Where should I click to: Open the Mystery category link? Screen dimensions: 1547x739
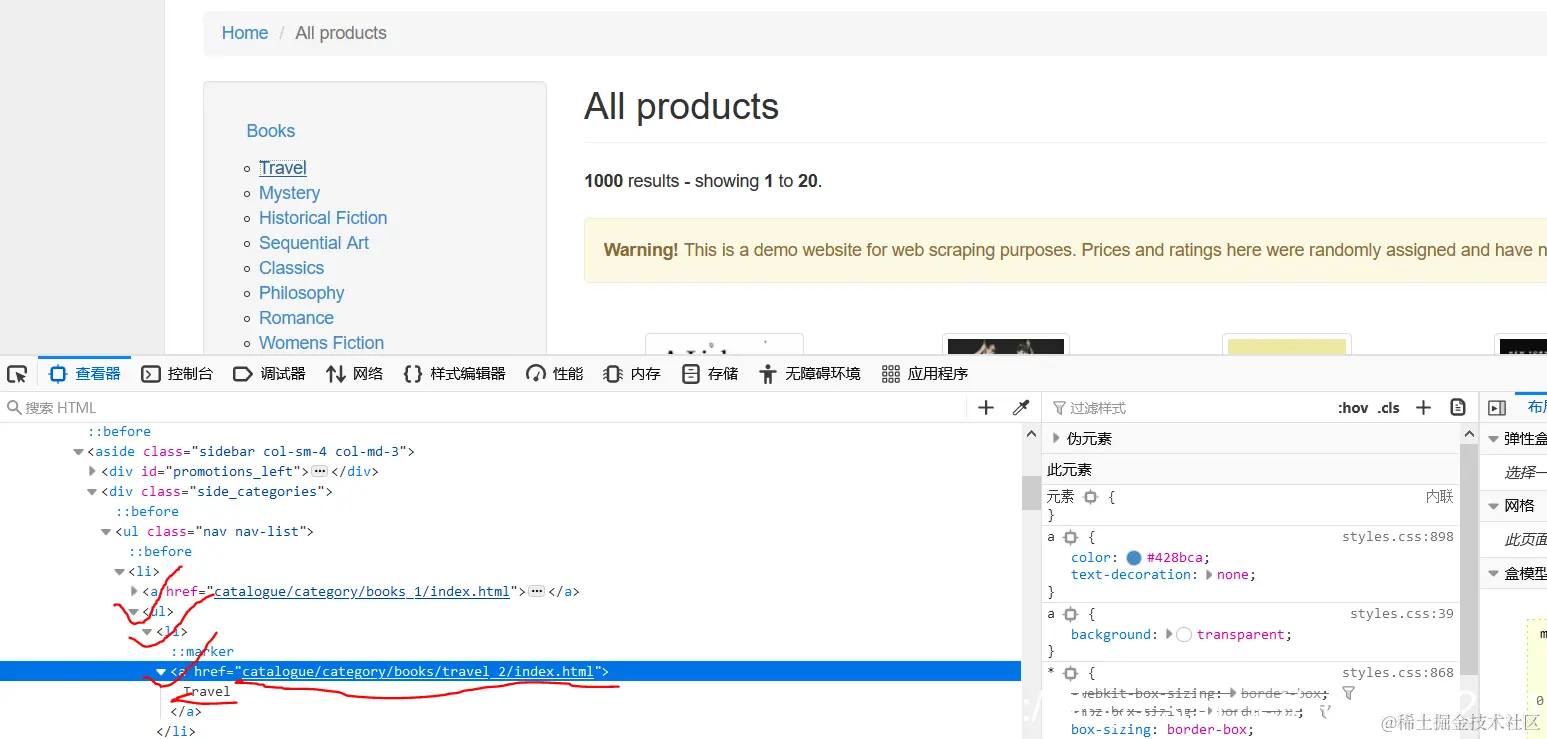pyautogui.click(x=290, y=193)
